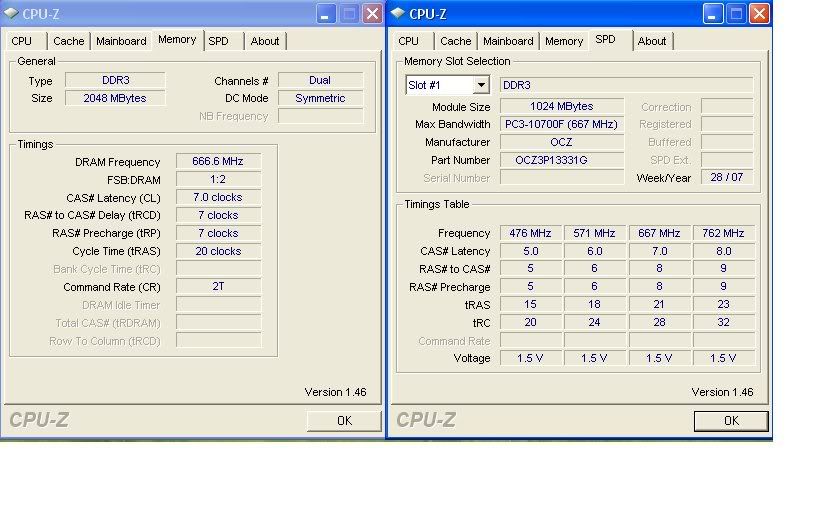Screen dimensions: 840x525
Task: Click CPU-Z title bar icon in right window
Action: pyautogui.click(x=398, y=13)
